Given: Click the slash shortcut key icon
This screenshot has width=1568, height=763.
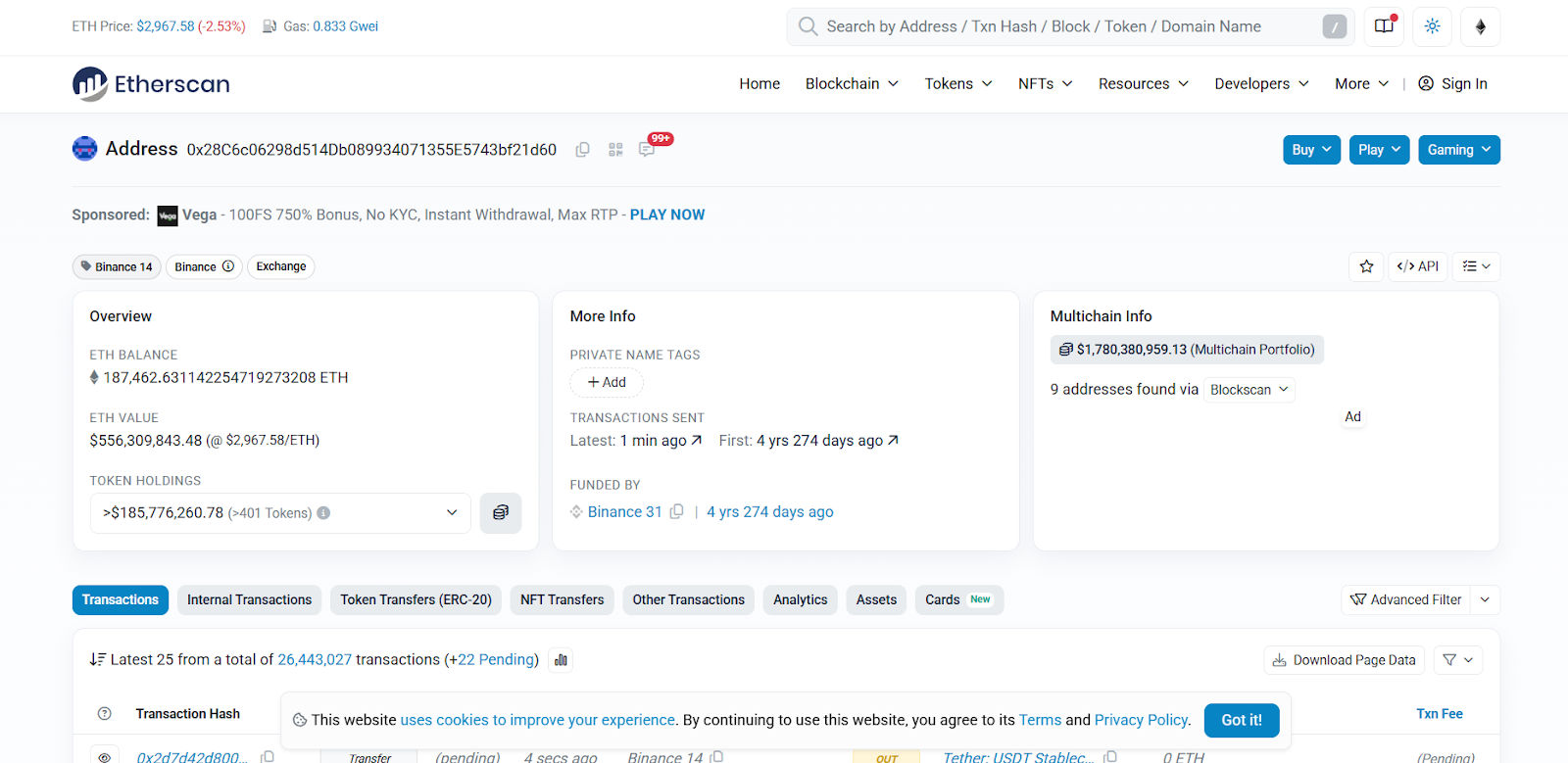Looking at the screenshot, I should point(1334,26).
